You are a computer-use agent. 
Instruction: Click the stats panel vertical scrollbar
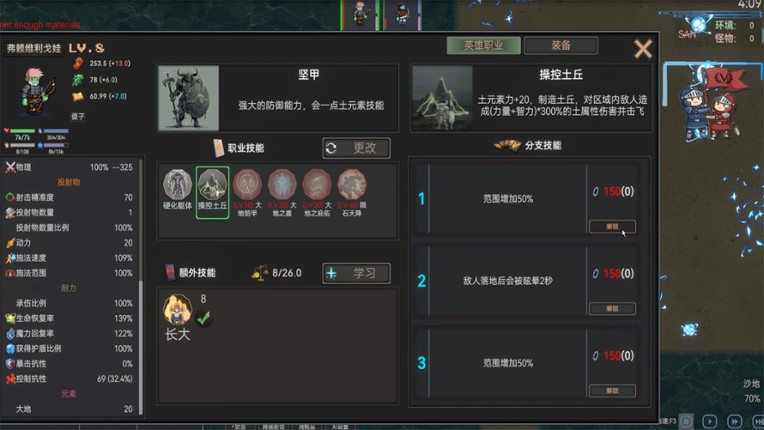click(141, 286)
